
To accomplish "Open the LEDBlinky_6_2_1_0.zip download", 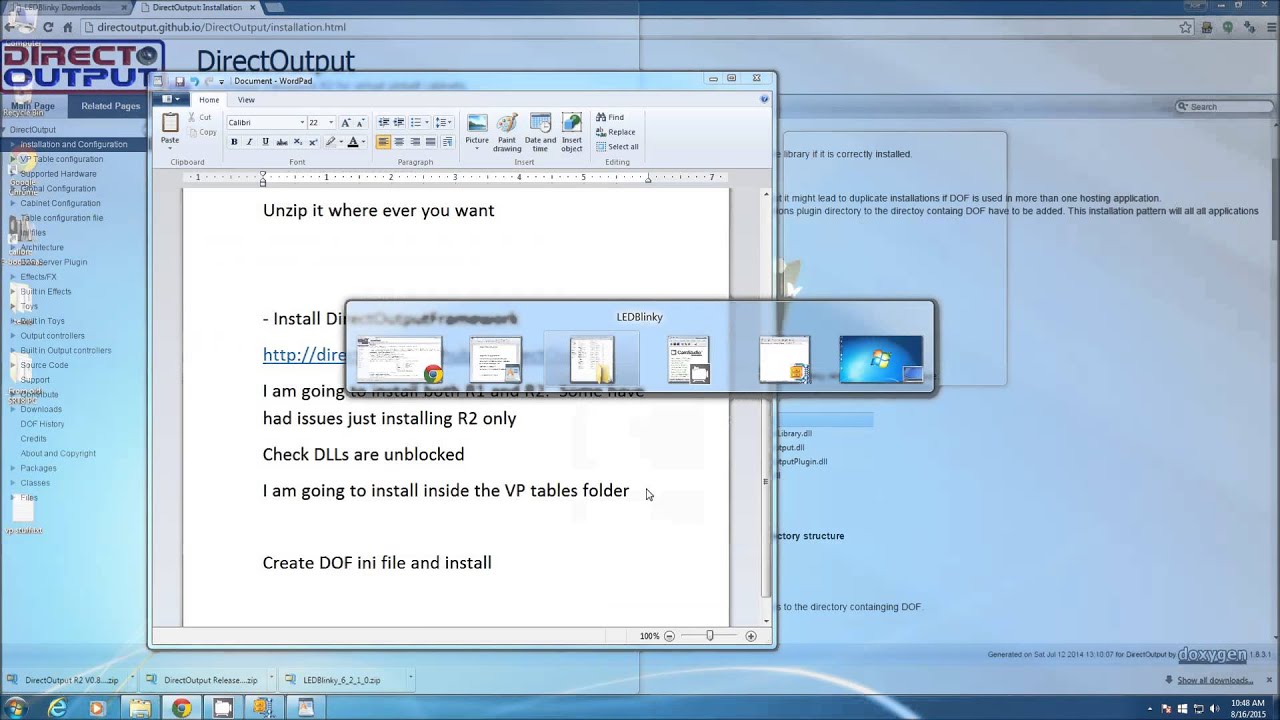I will [342, 680].
